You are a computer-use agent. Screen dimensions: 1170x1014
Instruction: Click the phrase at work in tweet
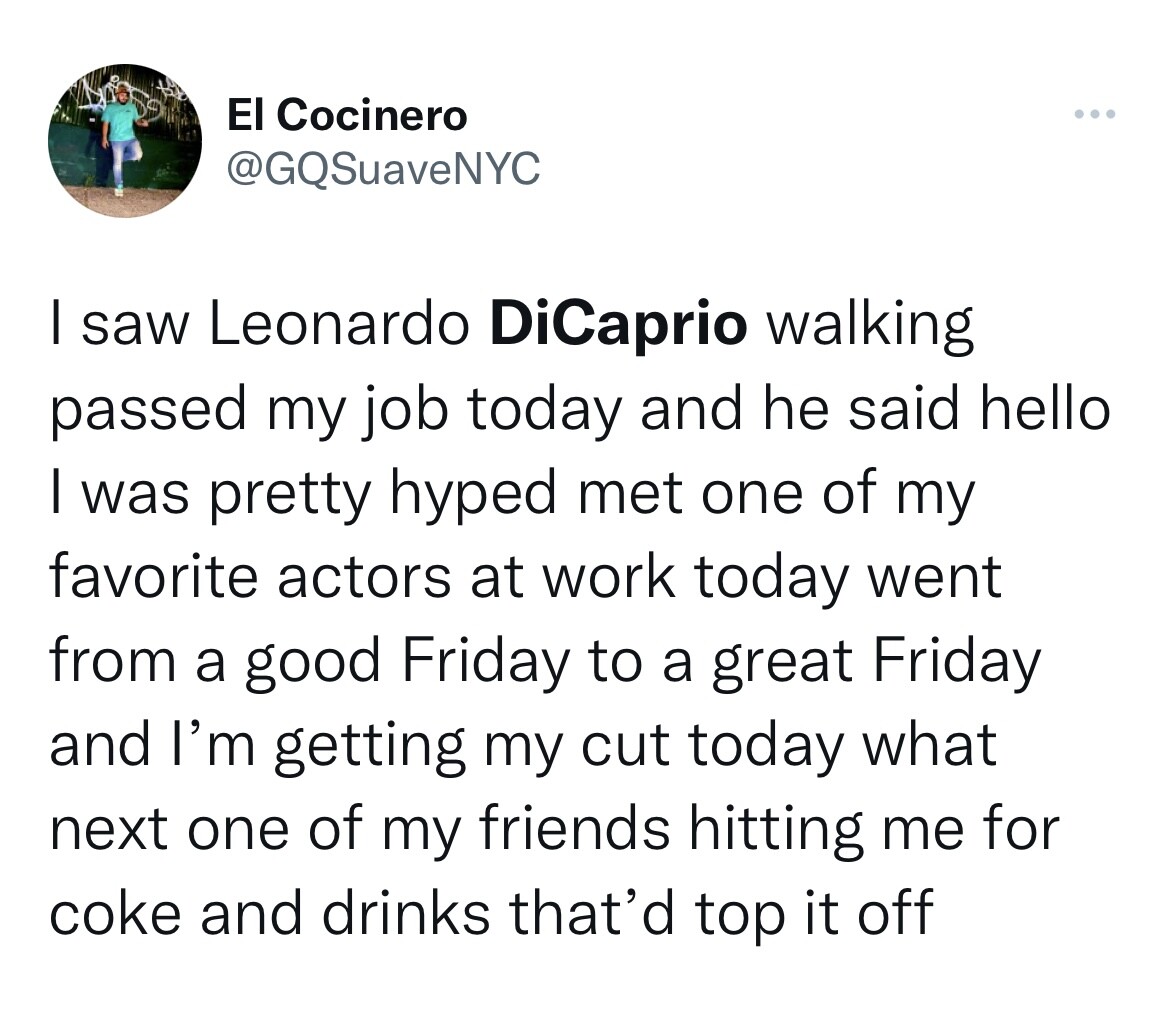click(x=573, y=577)
